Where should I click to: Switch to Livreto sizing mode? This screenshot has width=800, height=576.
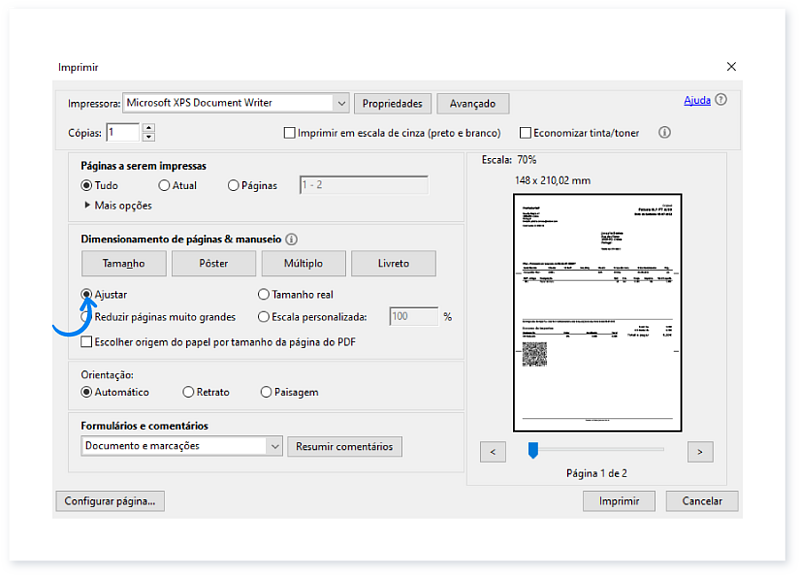[394, 263]
